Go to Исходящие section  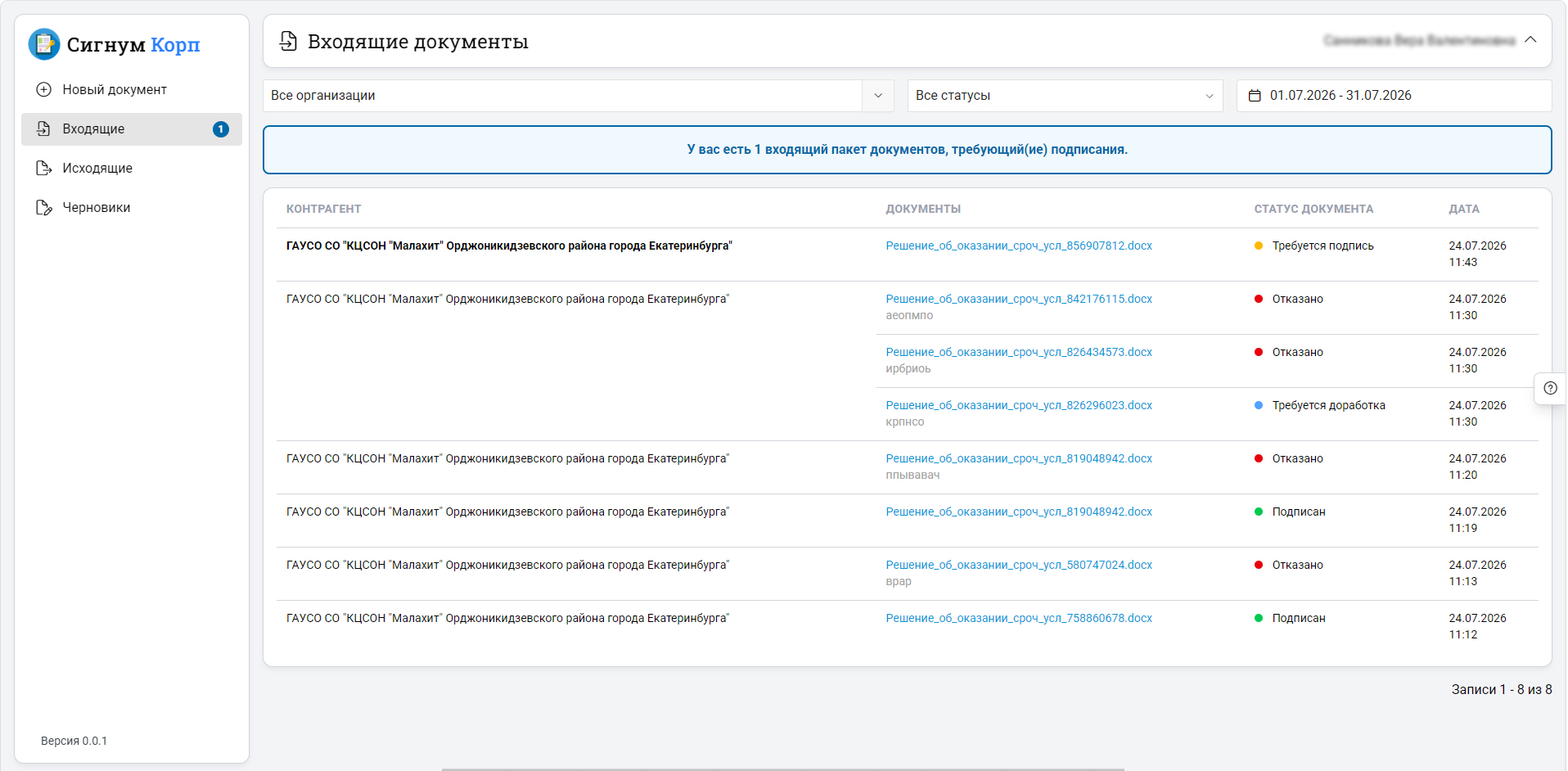132,168
